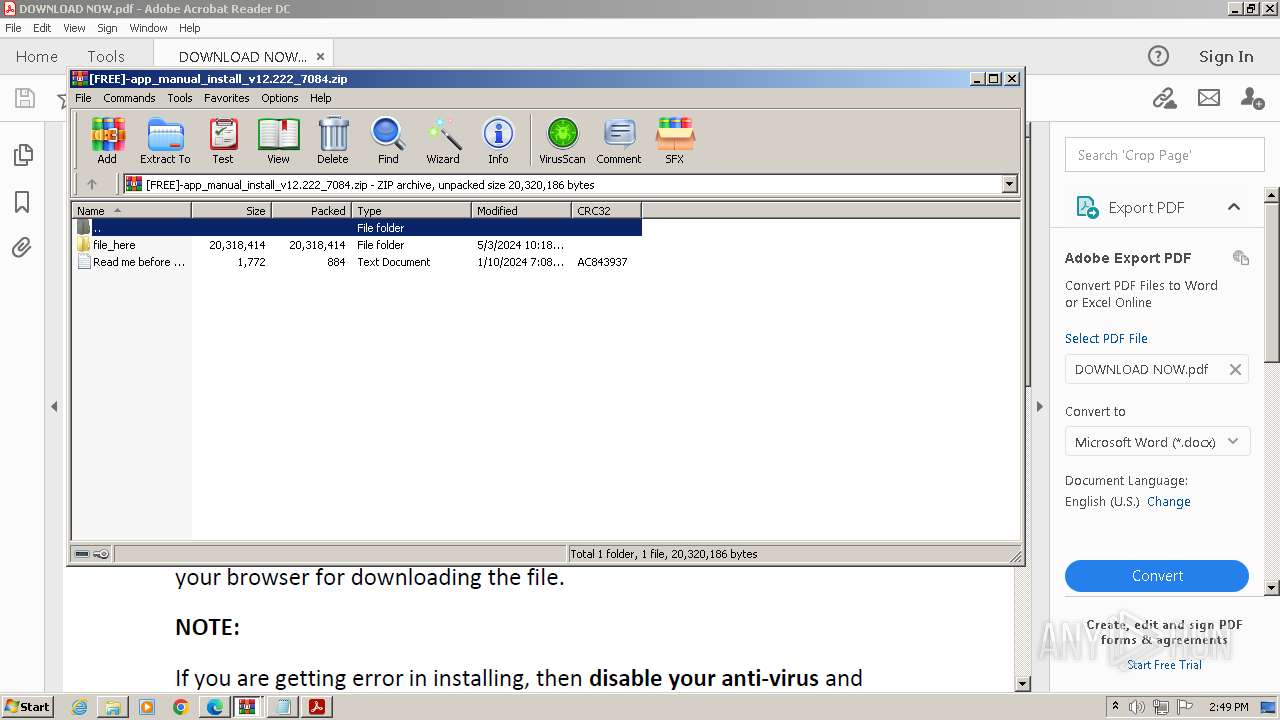Collapse the Export PDF section
This screenshot has width=1280, height=720.
pyautogui.click(x=1234, y=207)
